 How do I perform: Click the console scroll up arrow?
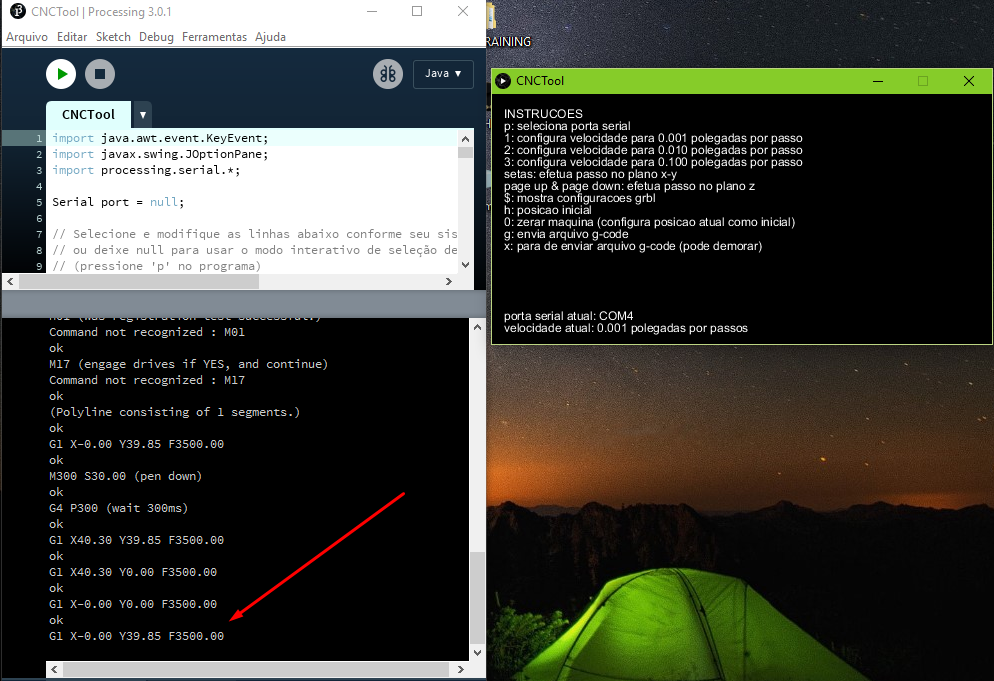(x=477, y=327)
